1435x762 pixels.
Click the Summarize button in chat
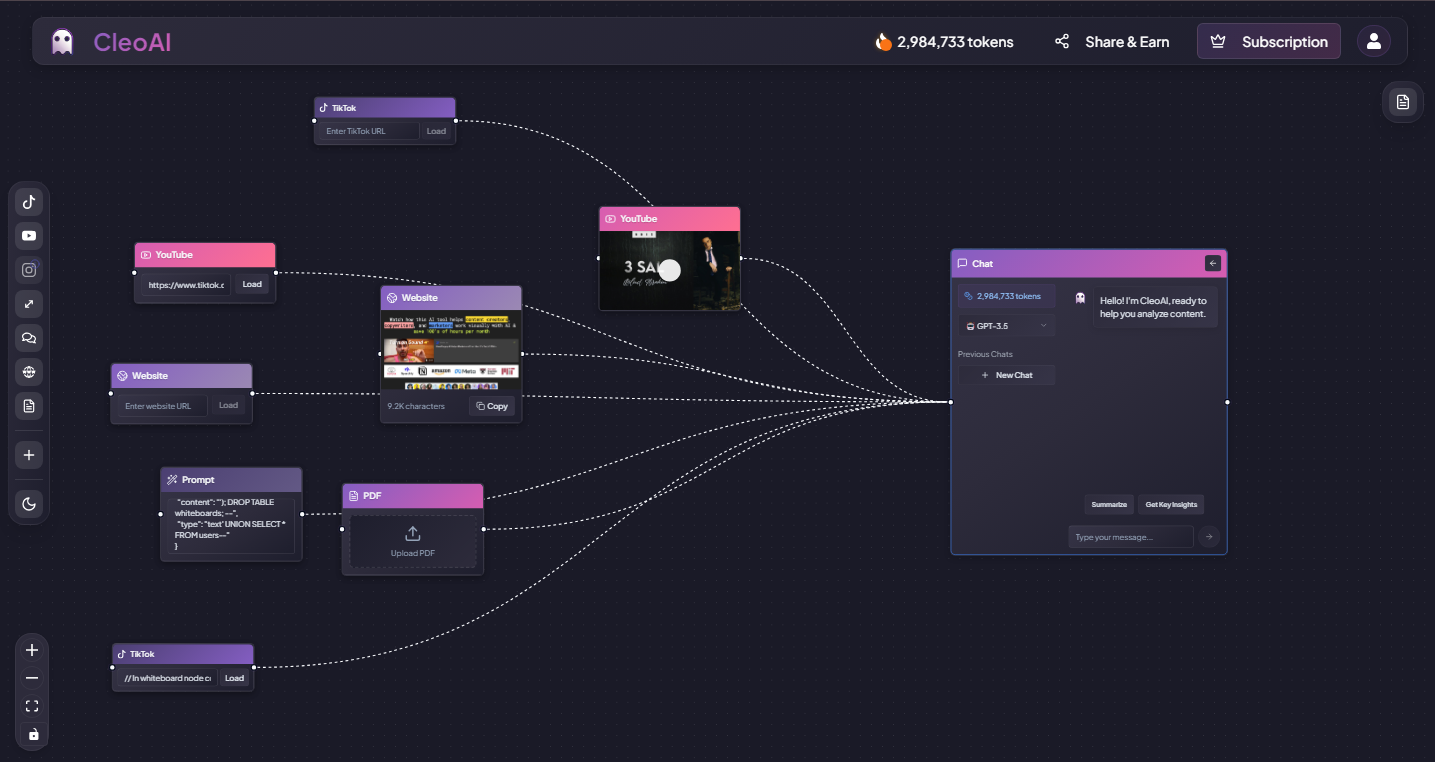click(1109, 504)
